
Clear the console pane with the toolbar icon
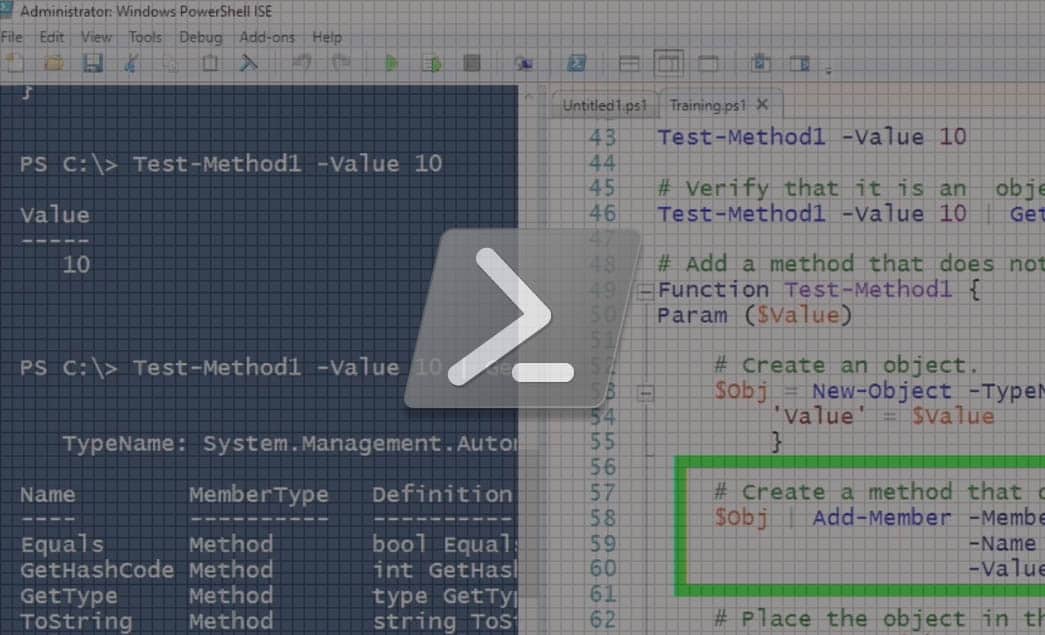point(248,64)
